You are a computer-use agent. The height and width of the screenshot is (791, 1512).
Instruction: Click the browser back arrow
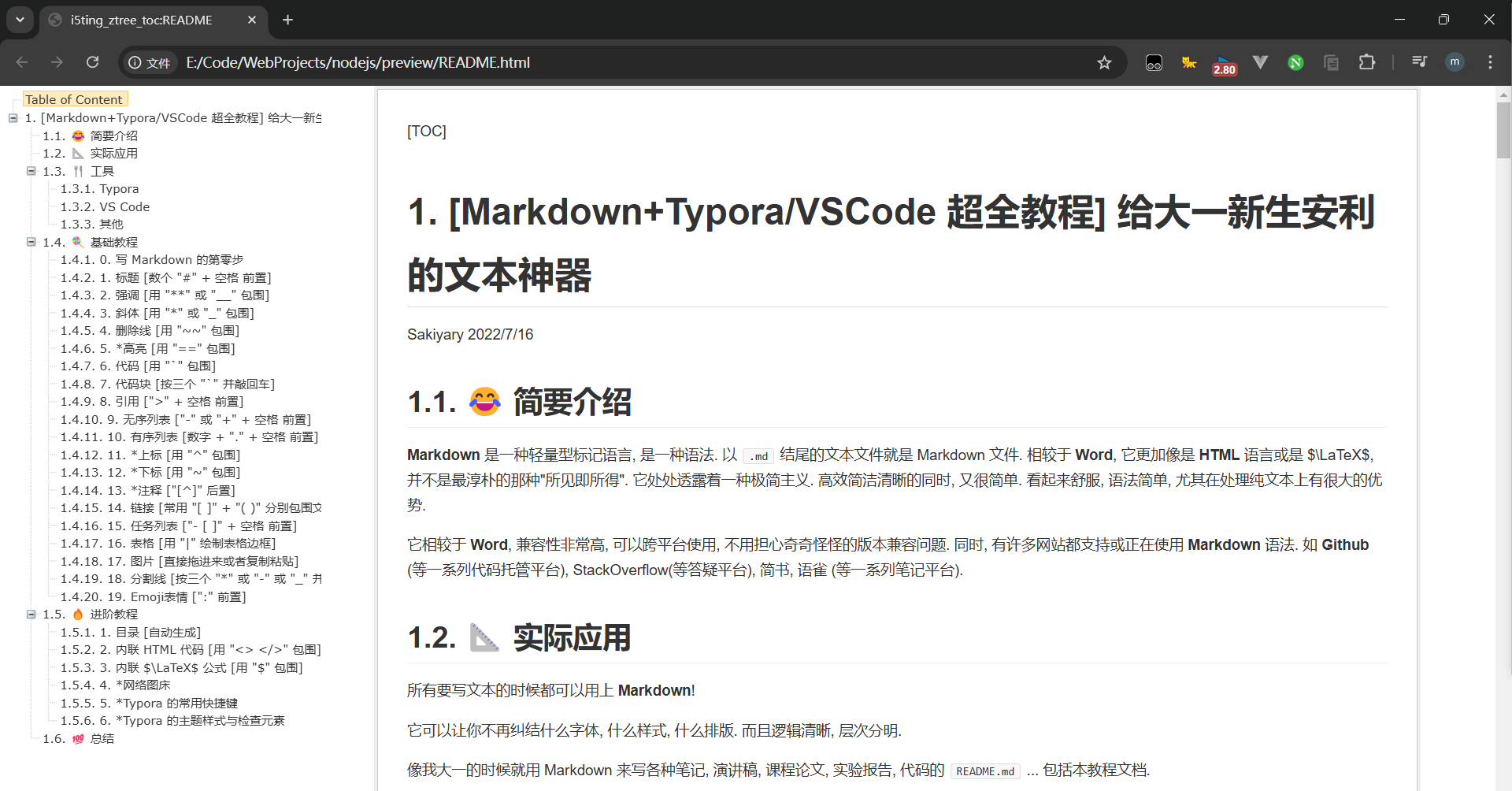pos(22,62)
